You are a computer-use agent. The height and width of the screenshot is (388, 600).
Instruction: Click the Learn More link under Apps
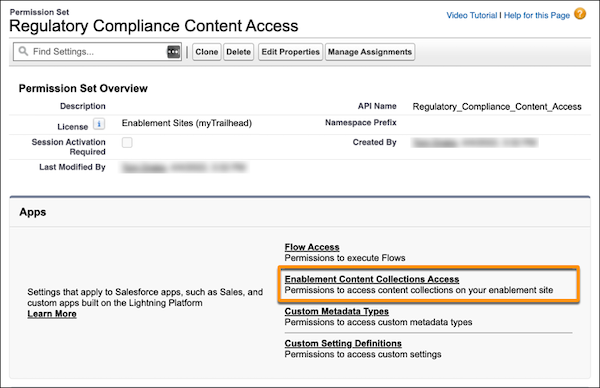(x=52, y=314)
